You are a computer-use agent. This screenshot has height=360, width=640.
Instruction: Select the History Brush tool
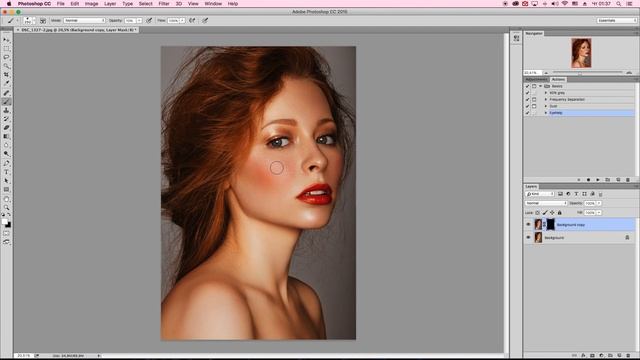tap(6, 119)
